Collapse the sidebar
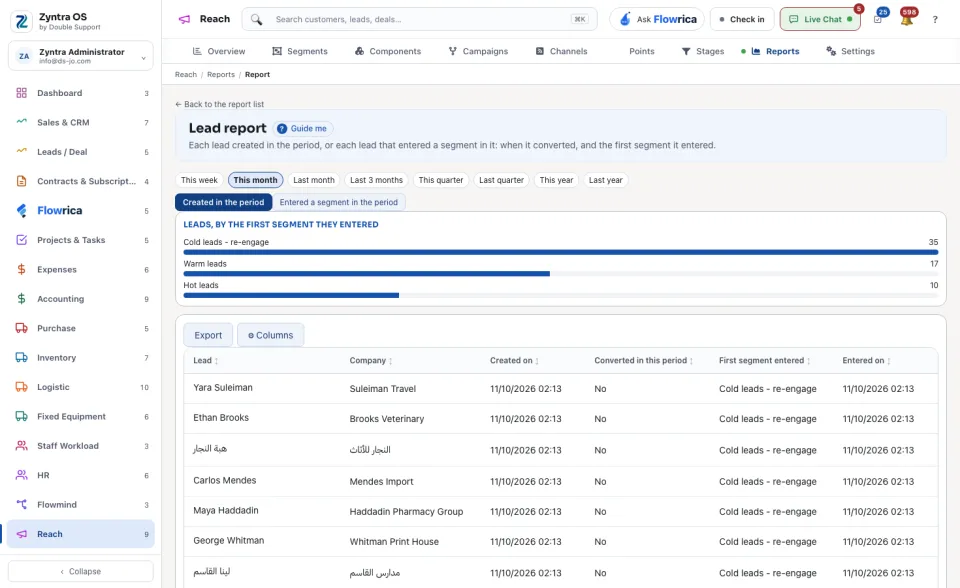 click(x=81, y=571)
